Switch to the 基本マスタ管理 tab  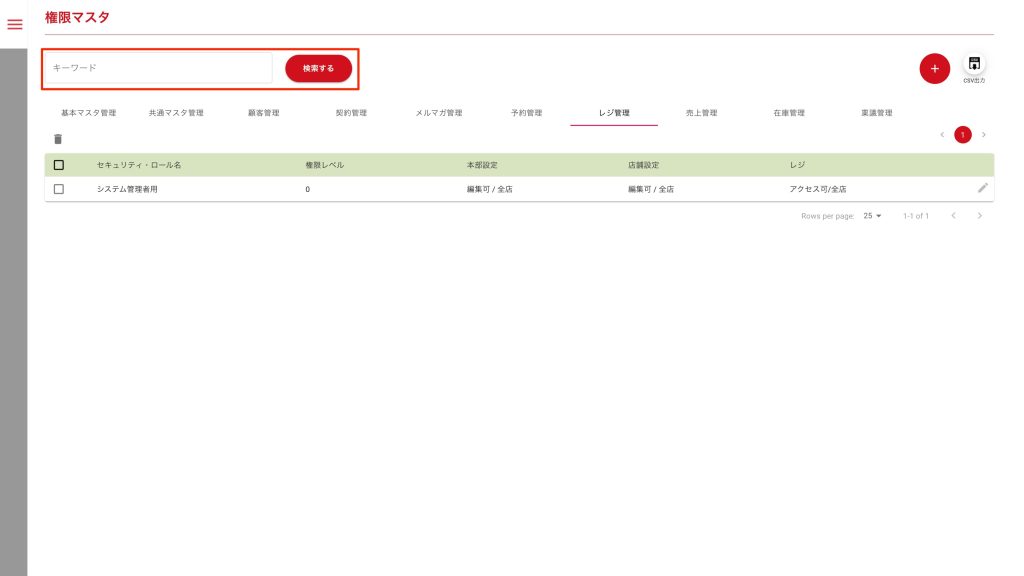(x=89, y=113)
